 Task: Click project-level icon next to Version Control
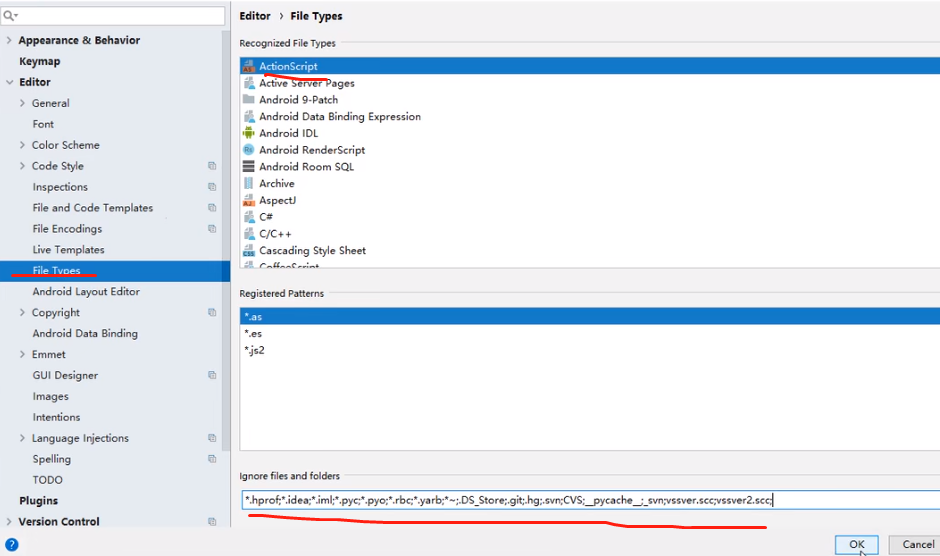[212, 522]
